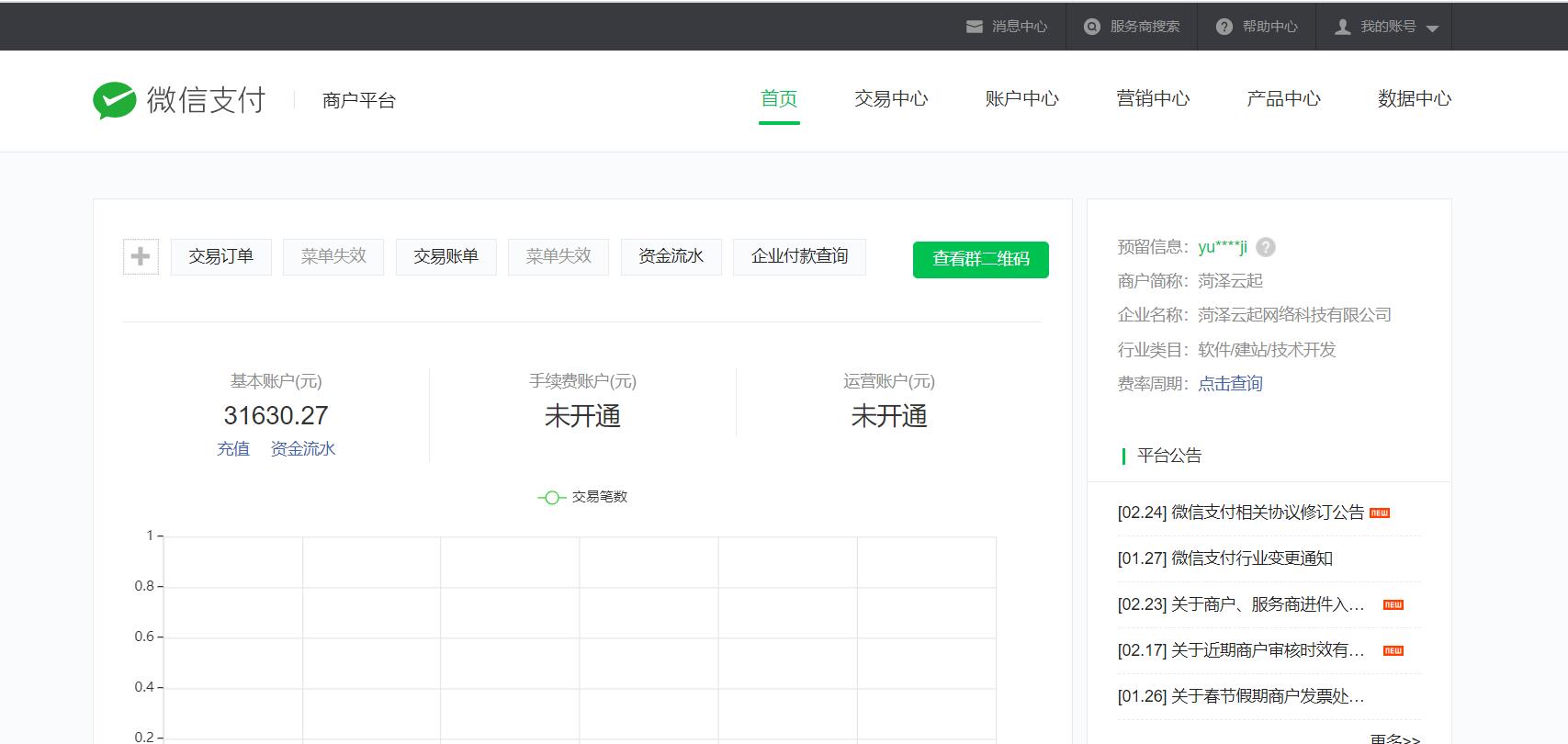Viewport: 1568px width, 744px height.
Task: Click the 运营账户(元) label
Action: tap(889, 381)
